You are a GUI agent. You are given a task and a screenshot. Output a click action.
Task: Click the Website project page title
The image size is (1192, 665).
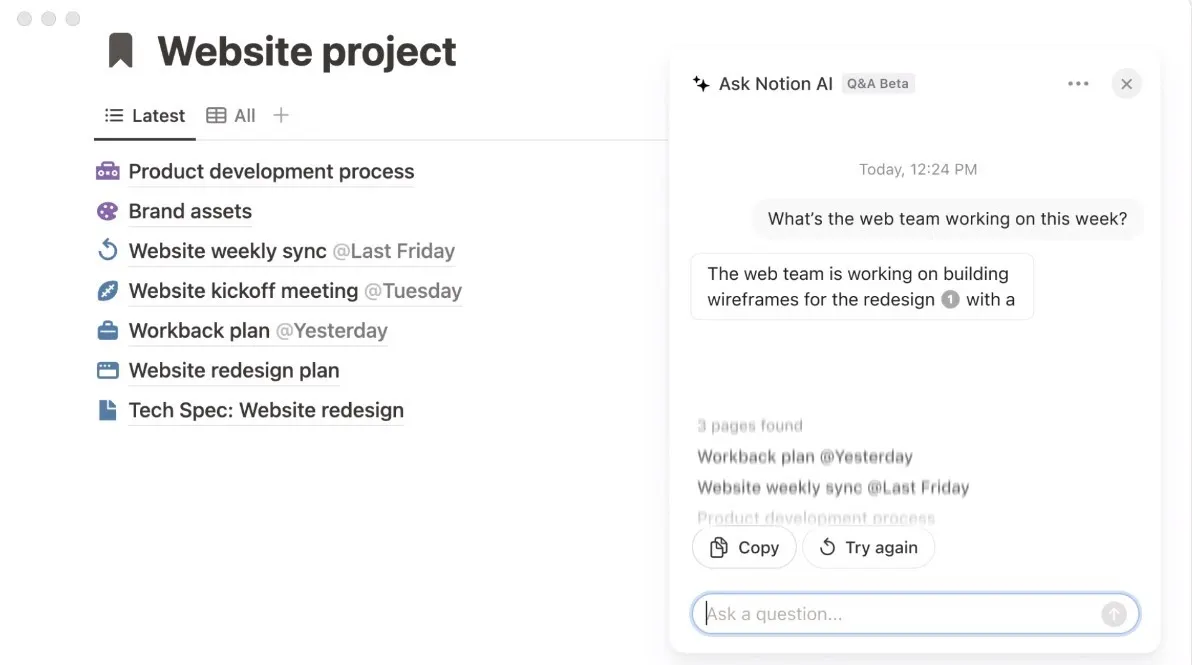(306, 52)
